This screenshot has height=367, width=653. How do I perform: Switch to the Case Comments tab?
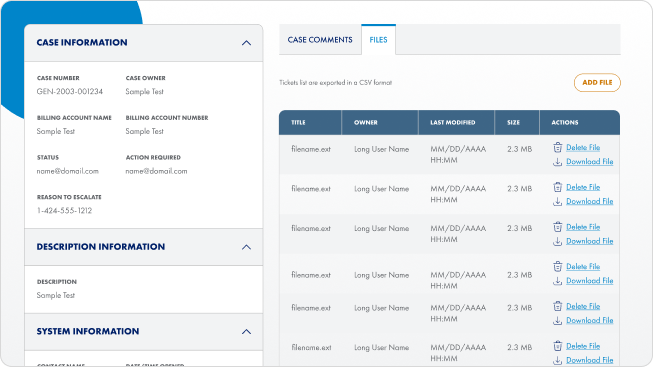[320, 40]
